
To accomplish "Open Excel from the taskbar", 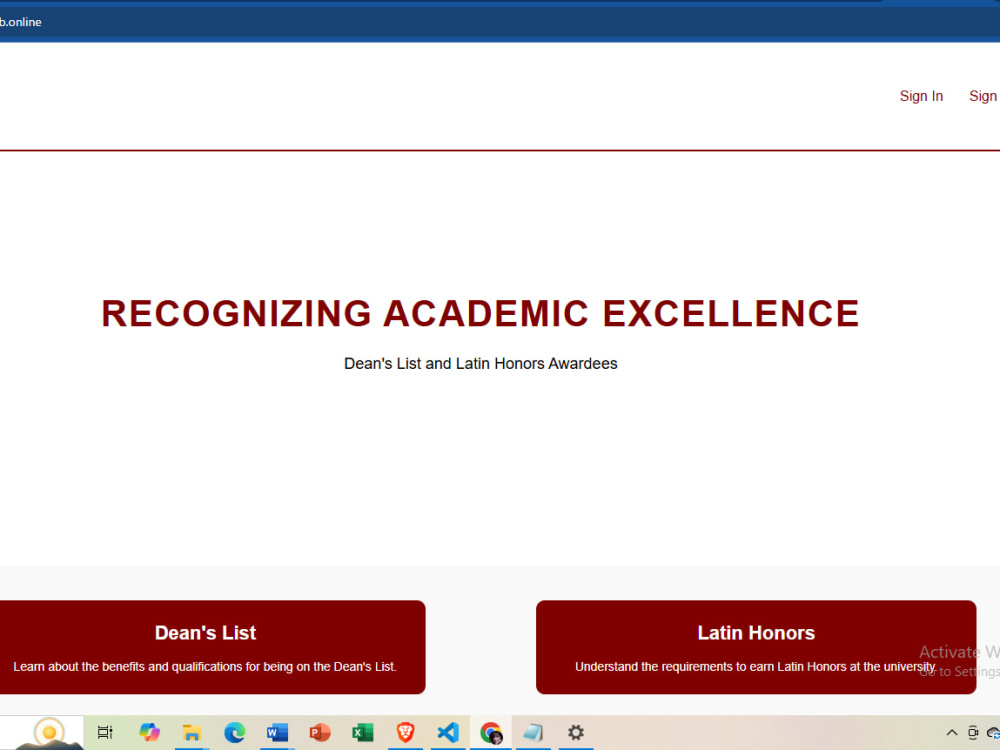I will [363, 732].
